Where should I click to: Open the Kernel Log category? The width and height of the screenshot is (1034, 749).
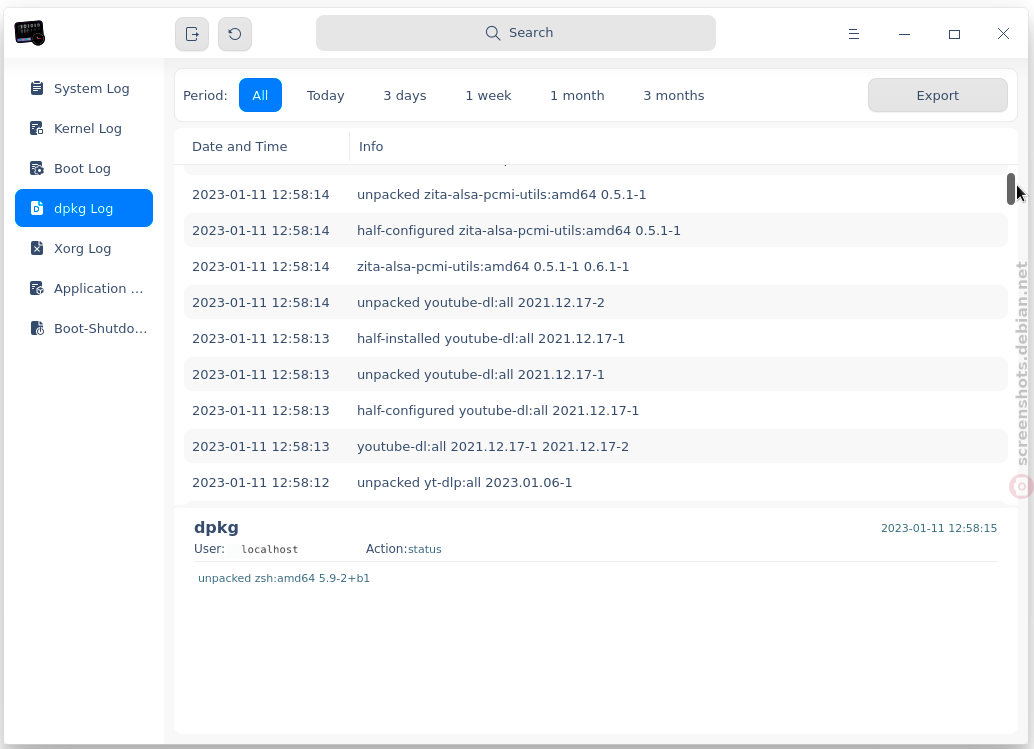pos(84,129)
